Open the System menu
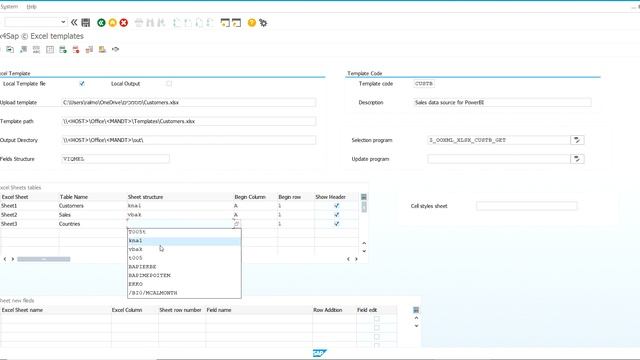The width and height of the screenshot is (640, 360). tap(9, 7)
